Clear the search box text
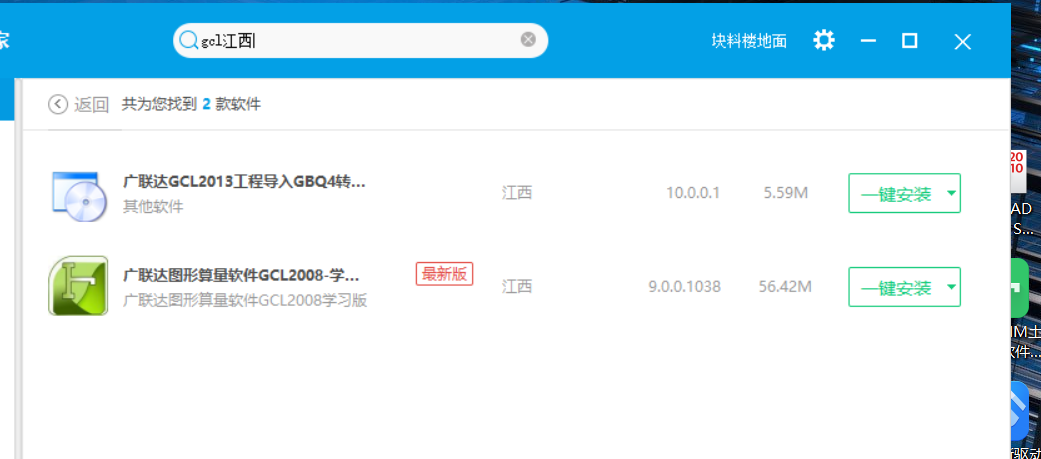Screen dimensions: 1041x459 528,40
